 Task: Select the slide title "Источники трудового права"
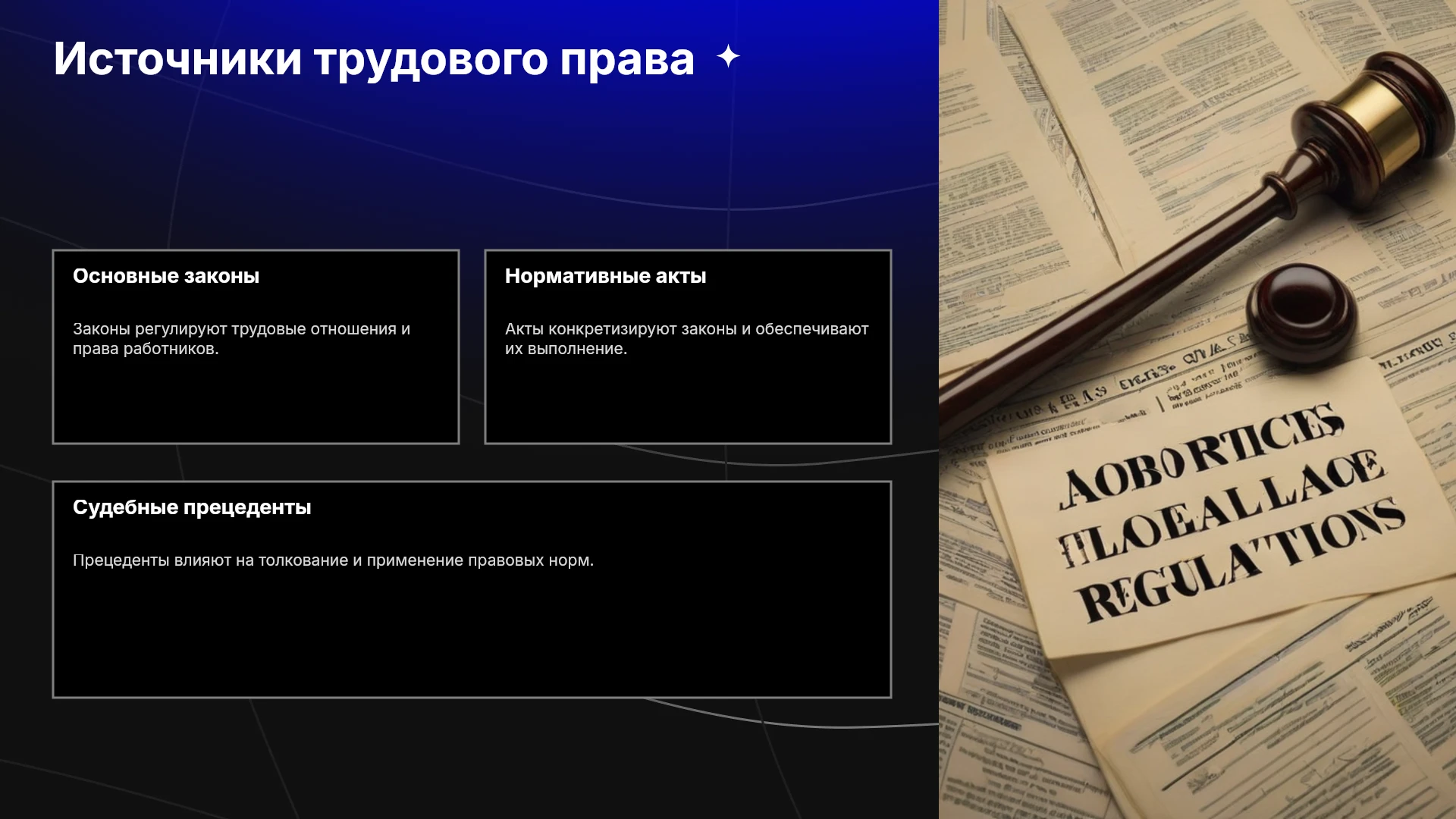pyautogui.click(x=374, y=59)
